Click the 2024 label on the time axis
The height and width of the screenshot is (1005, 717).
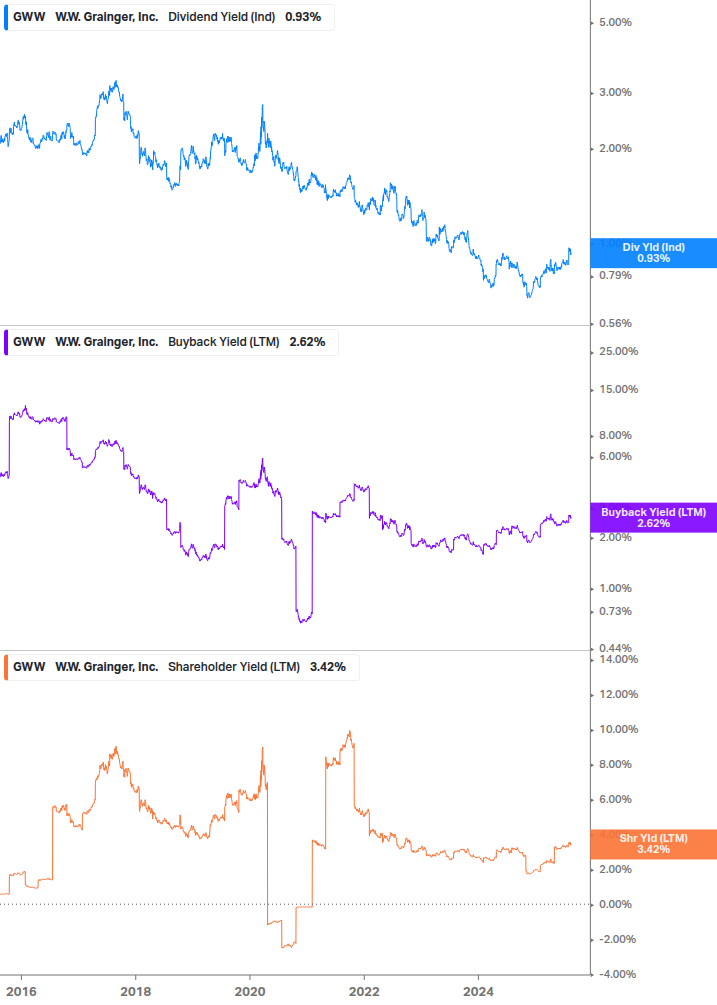pos(478,992)
